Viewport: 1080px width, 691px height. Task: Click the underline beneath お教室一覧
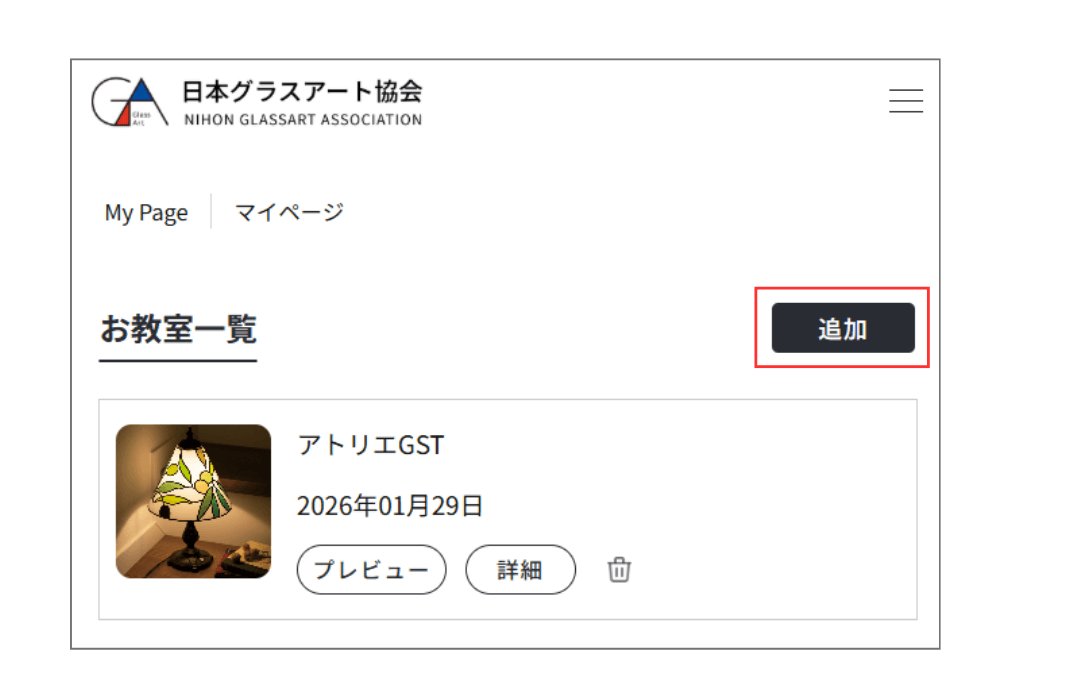pos(178,360)
